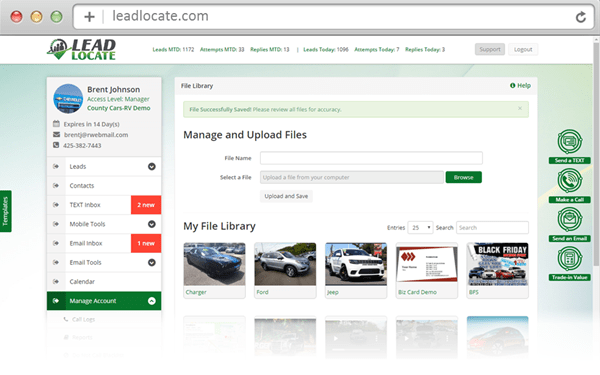600x375 pixels.
Task: Expand the Leads menu chevron
Action: click(152, 166)
